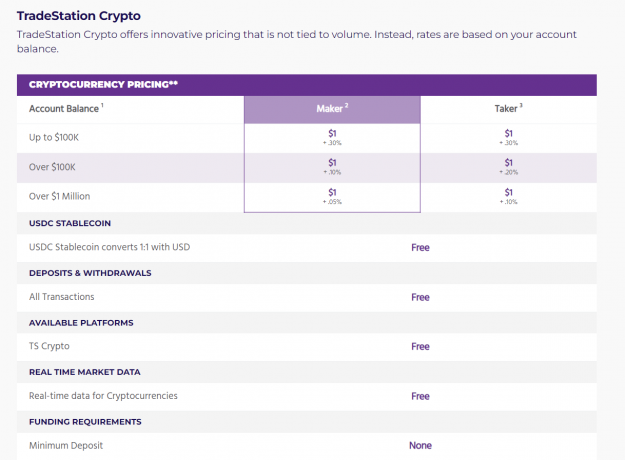Click None next to Minimum Deposit
The width and height of the screenshot is (625, 460).
420,446
